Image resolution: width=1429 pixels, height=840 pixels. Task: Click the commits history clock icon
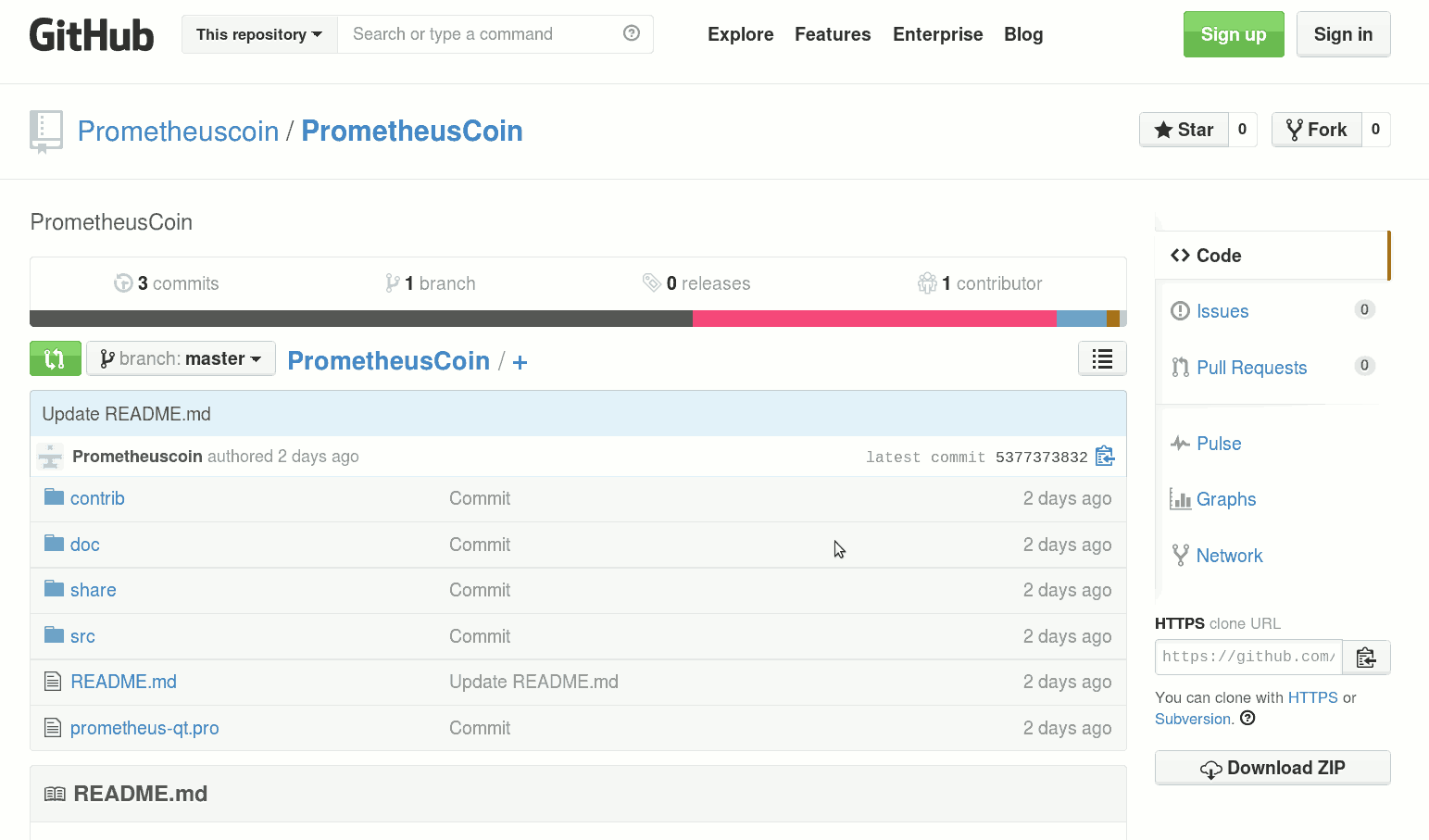[x=123, y=283]
